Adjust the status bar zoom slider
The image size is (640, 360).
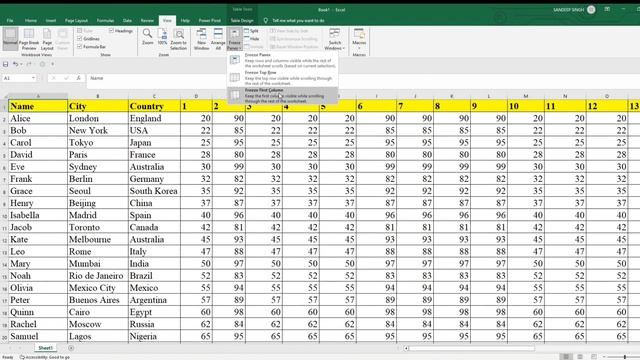(x=624, y=357)
